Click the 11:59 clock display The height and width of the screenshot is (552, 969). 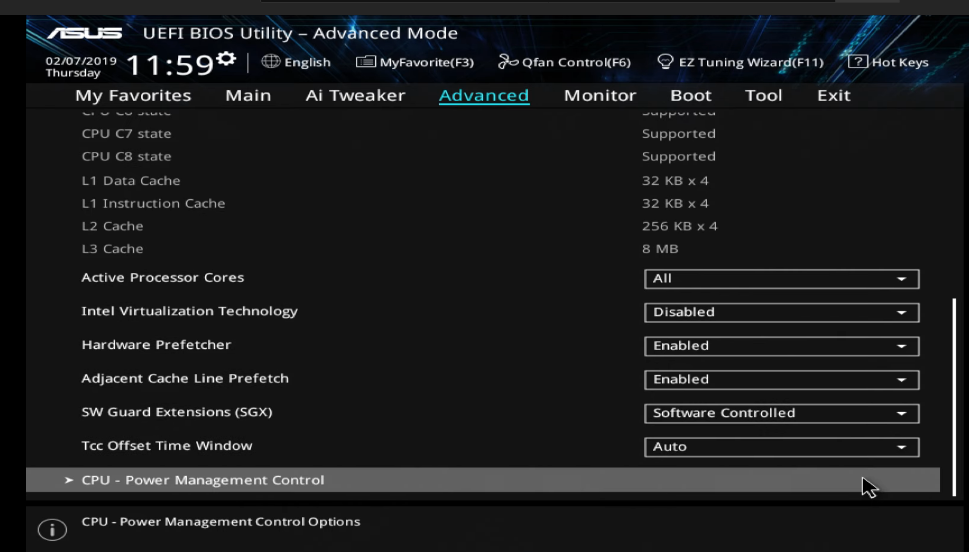[x=169, y=64]
